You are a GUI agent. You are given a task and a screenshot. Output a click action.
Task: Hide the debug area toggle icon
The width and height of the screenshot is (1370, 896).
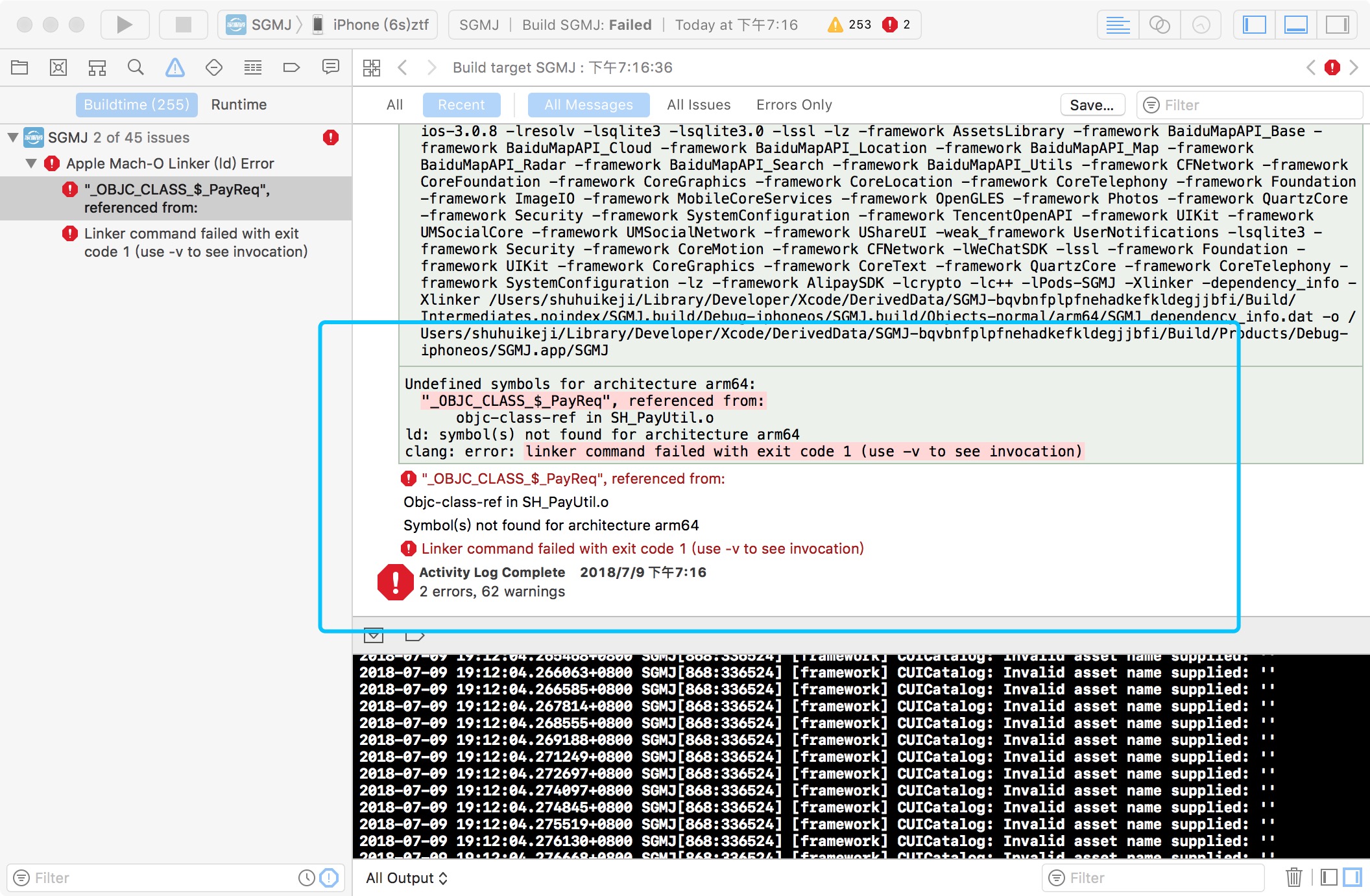coord(374,635)
